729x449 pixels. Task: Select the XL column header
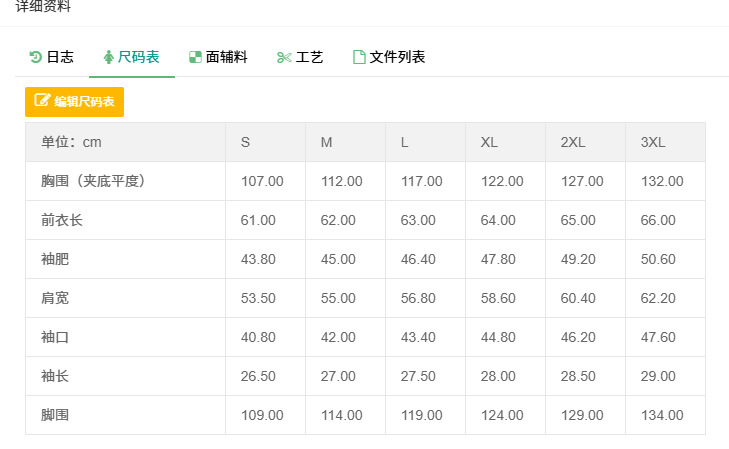pyautogui.click(x=489, y=142)
